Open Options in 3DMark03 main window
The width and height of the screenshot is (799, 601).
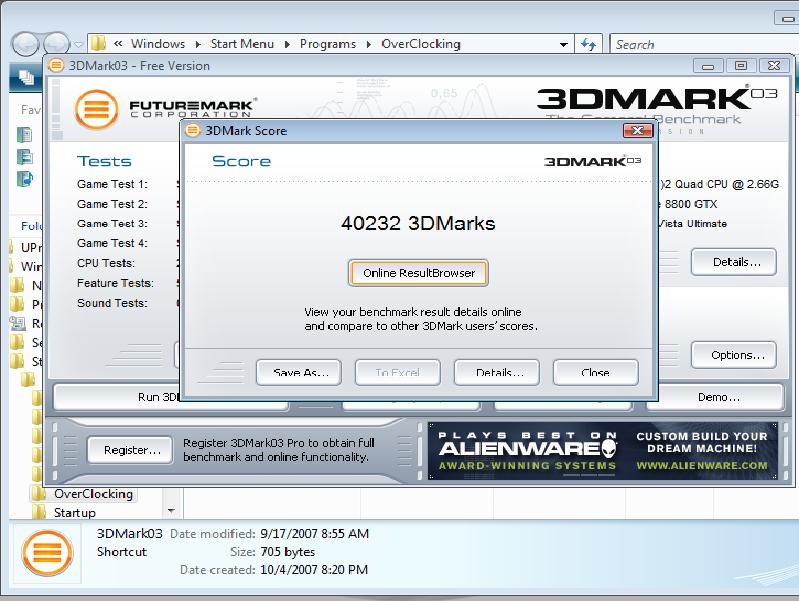click(734, 355)
